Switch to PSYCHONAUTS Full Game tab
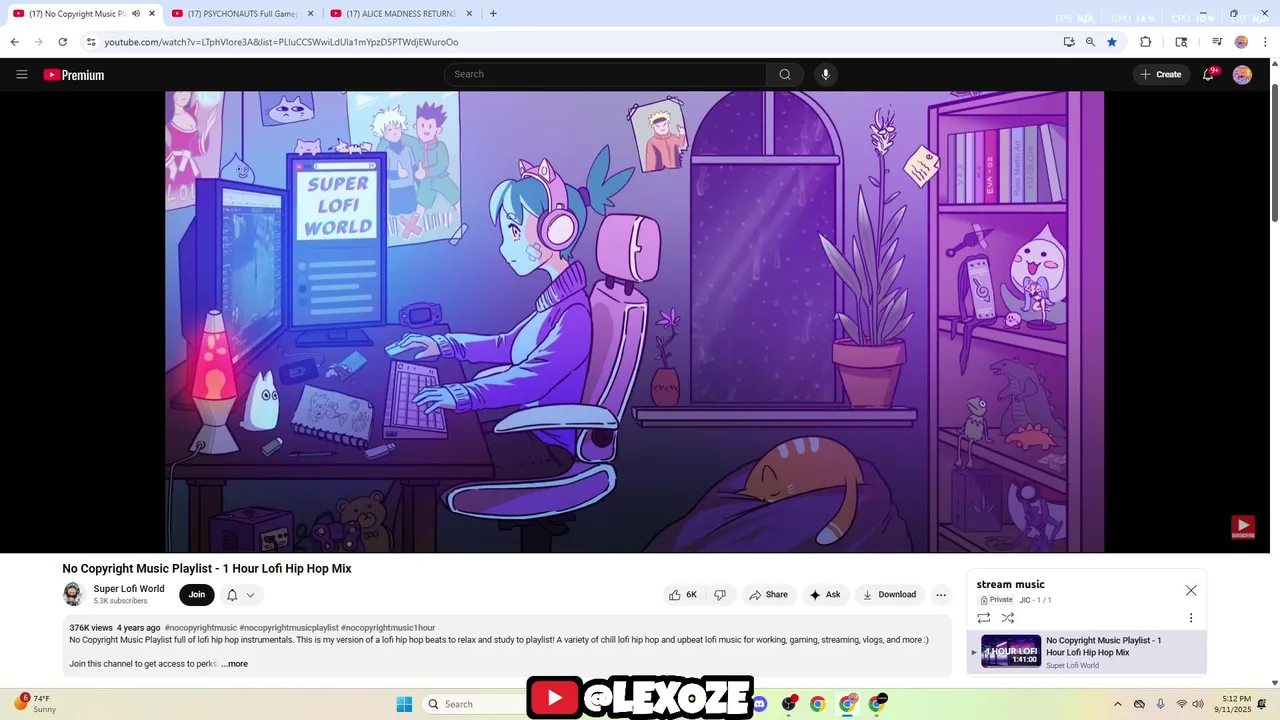The height and width of the screenshot is (720, 1280). point(244,14)
